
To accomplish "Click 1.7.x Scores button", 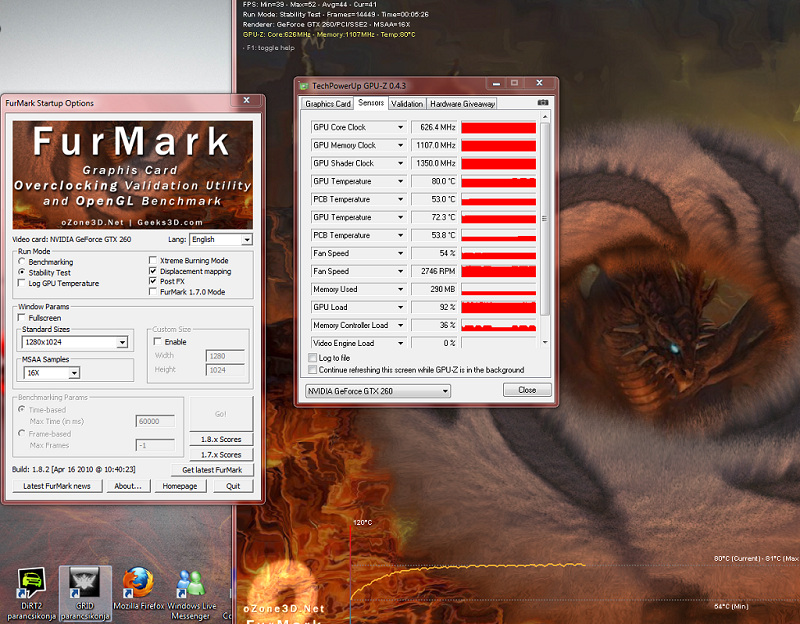I will pos(221,454).
